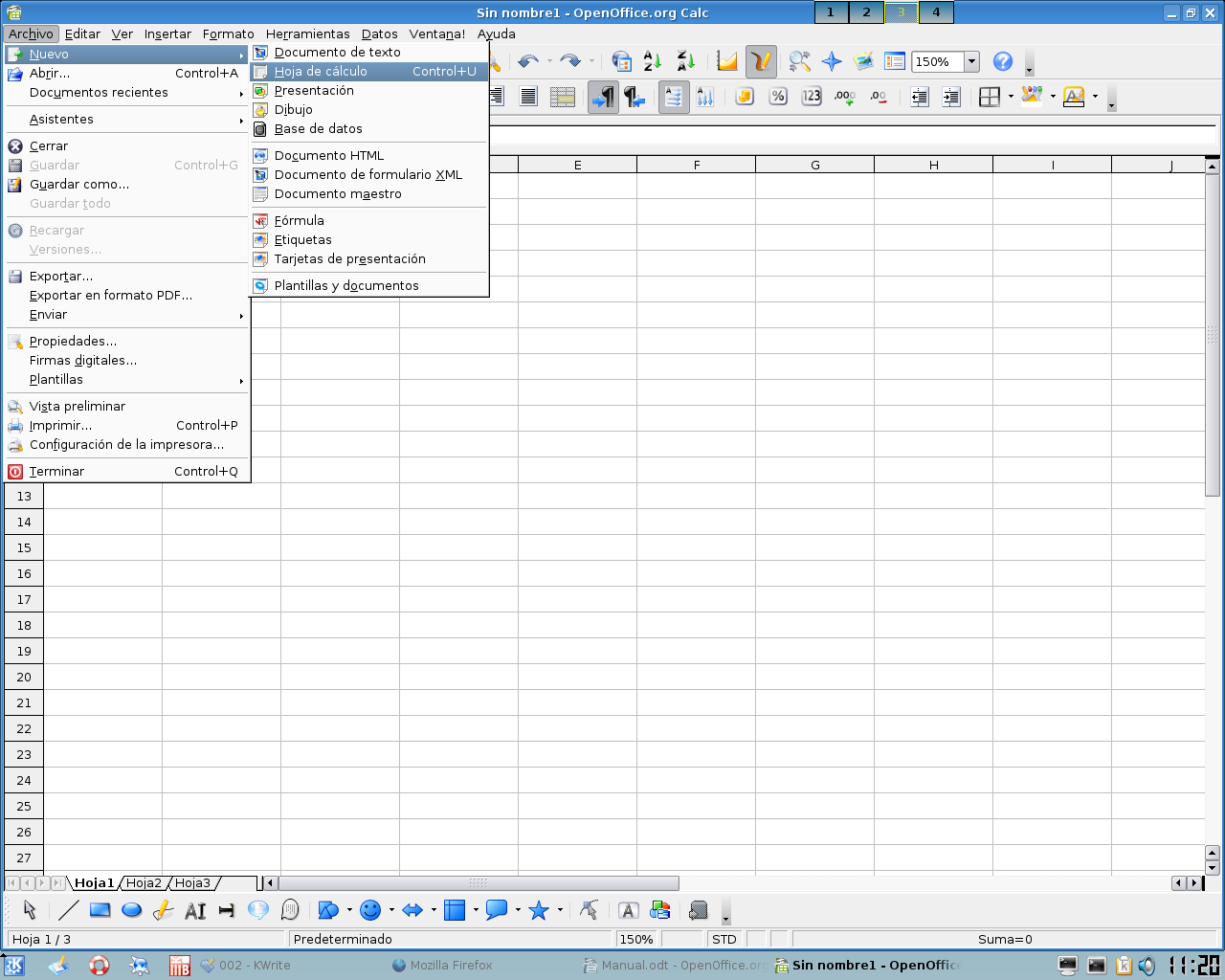1225x980 pixels.
Task: Toggle STD selection mode in status bar
Action: 724,939
